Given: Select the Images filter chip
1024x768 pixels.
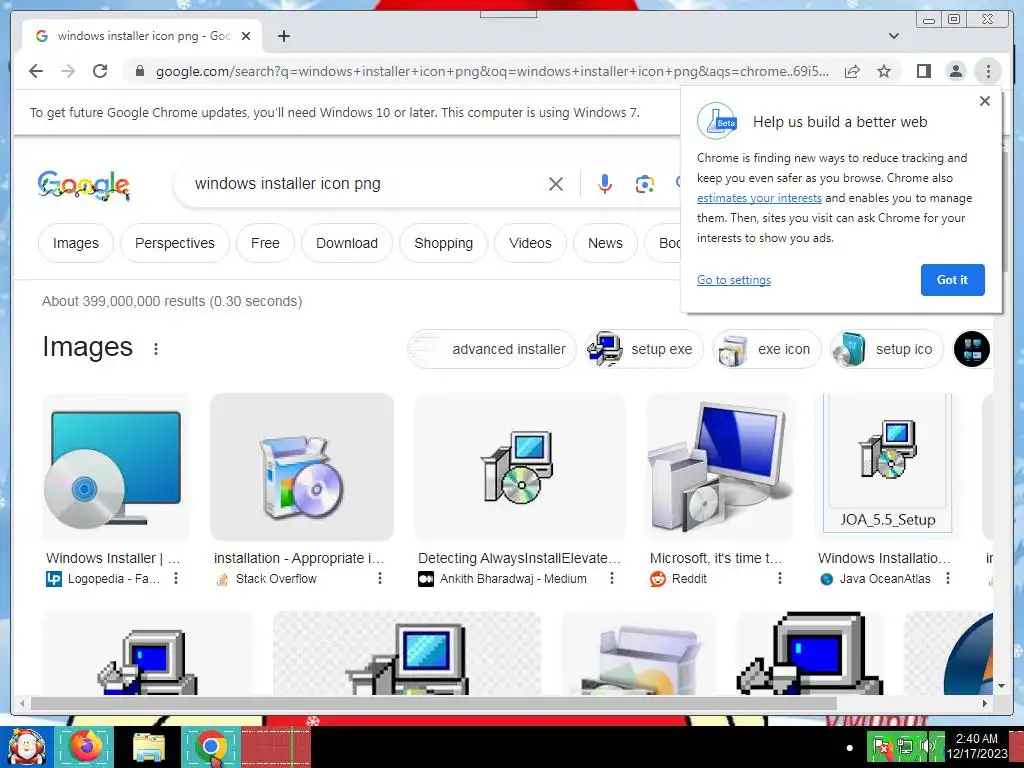Looking at the screenshot, I should click(76, 243).
